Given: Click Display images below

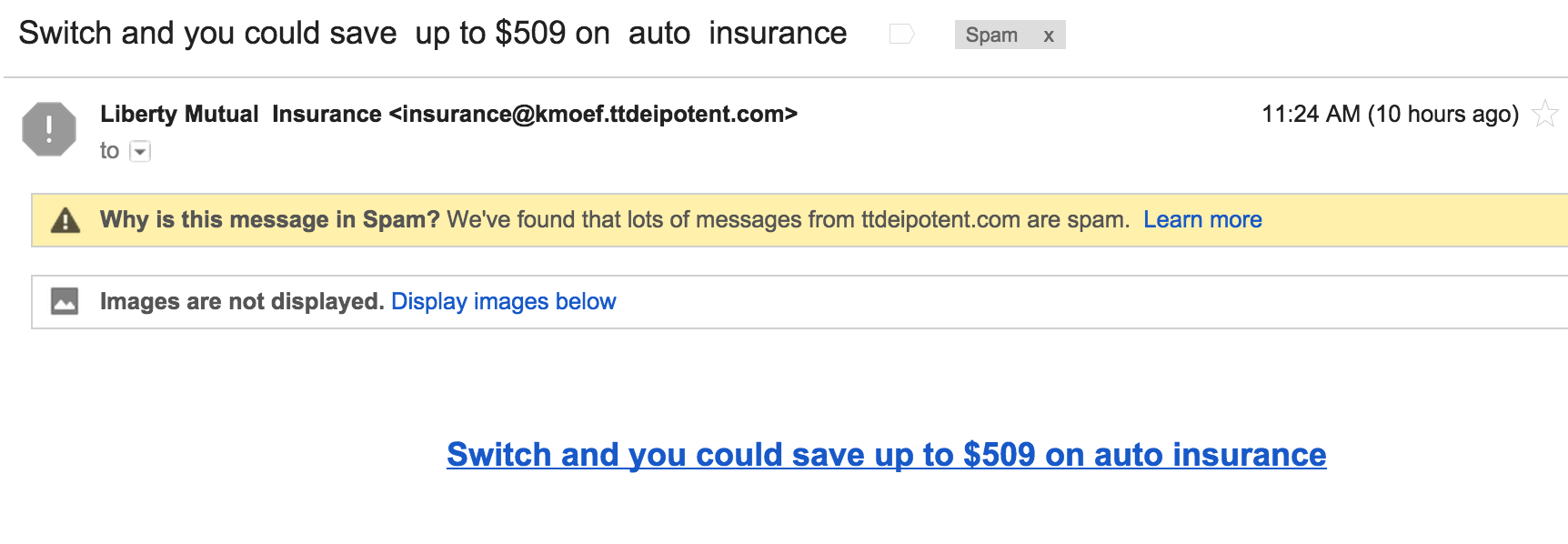Looking at the screenshot, I should pyautogui.click(x=504, y=301).
